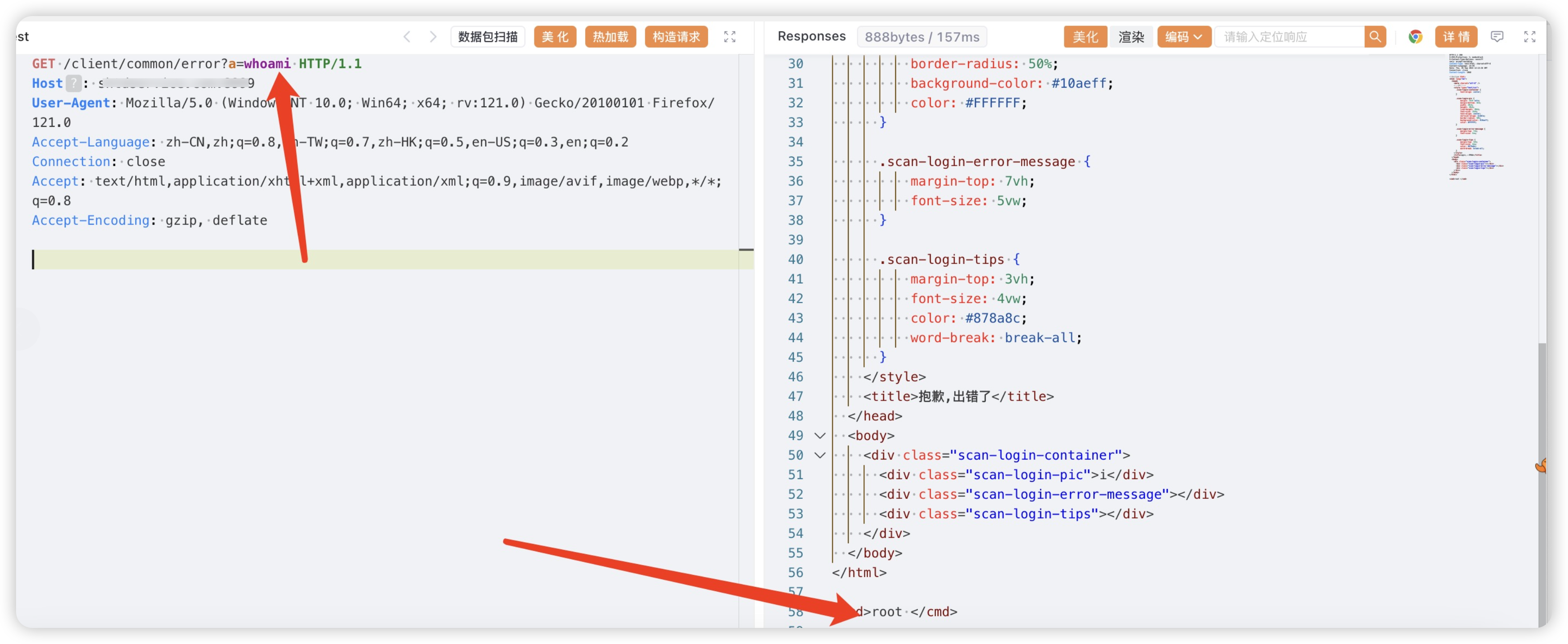The height and width of the screenshot is (644, 1568).
Task: Expand request panel to fullscreen
Action: click(730, 37)
